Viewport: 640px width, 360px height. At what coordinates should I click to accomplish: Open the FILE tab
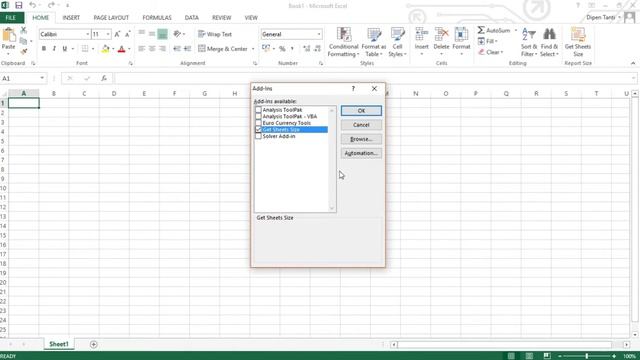coord(11,18)
